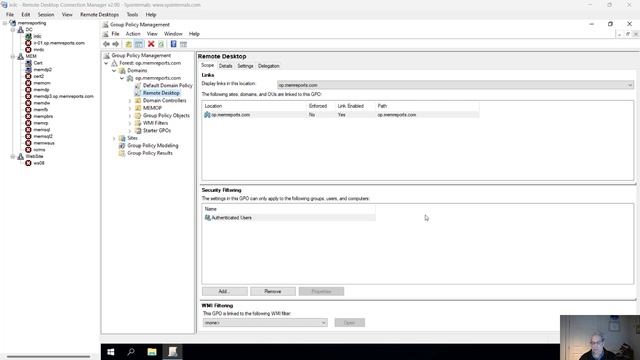Viewport: 640px width, 360px height.
Task: Click the red disconnected icon beside memsql2
Action: pos(28,136)
